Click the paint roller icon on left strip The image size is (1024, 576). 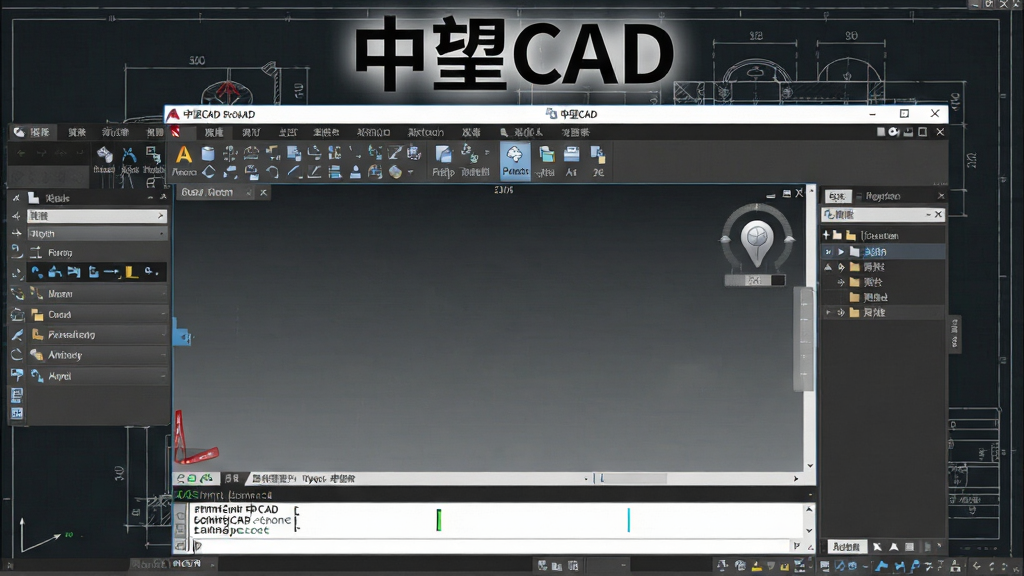[x=16, y=375]
